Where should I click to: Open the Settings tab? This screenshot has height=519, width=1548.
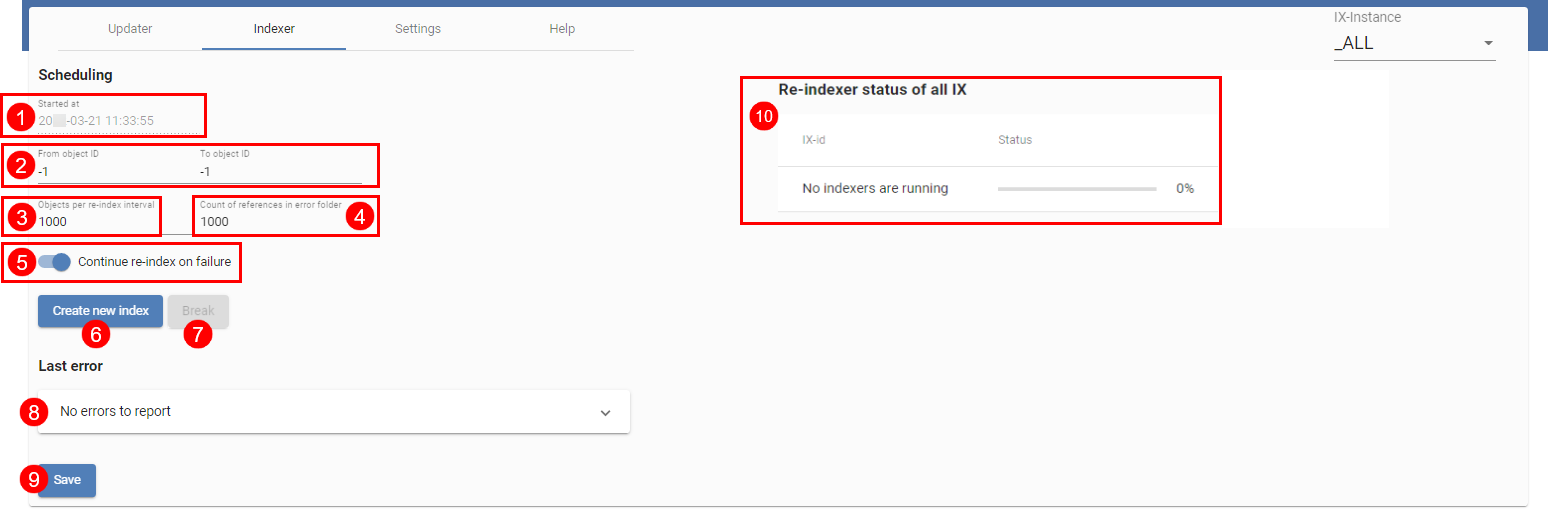click(x=418, y=29)
